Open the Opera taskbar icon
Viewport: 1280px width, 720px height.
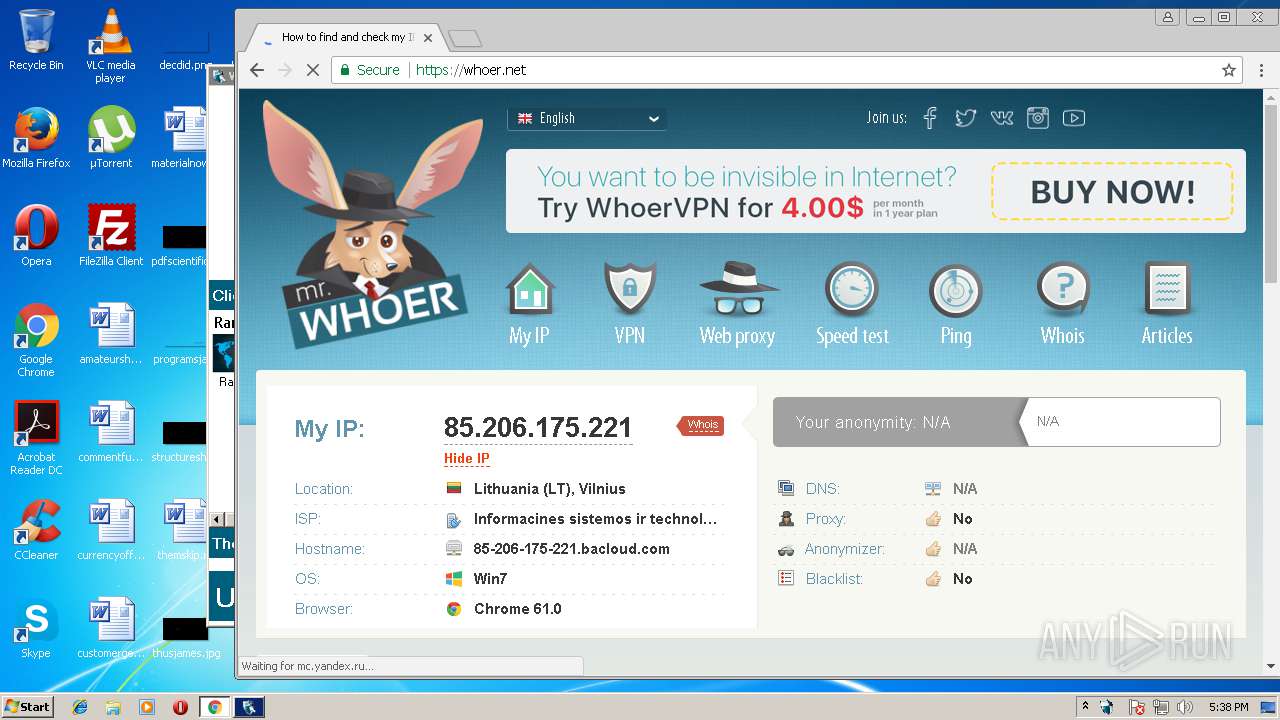click(181, 707)
